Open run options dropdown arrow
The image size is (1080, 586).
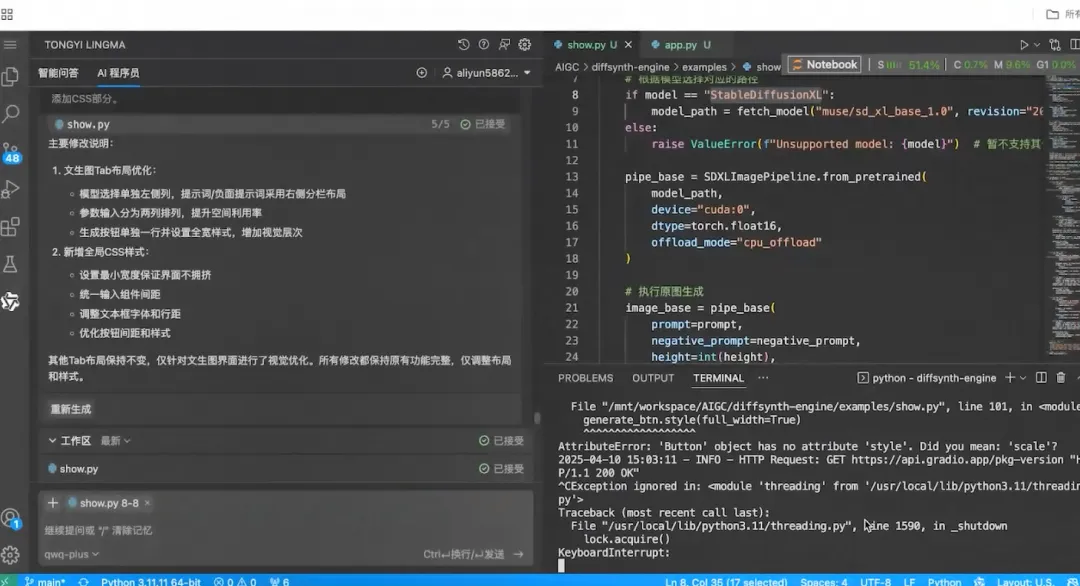1037,45
